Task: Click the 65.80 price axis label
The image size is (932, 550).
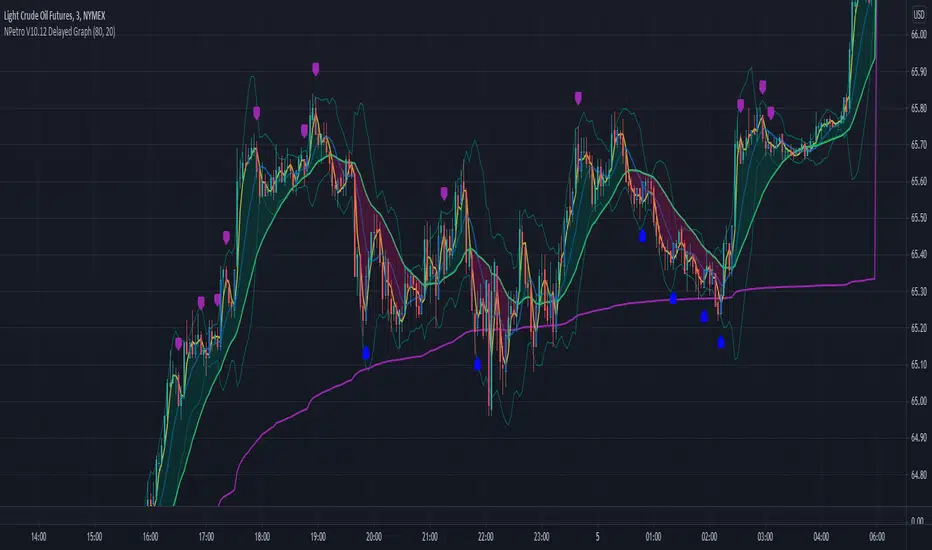Action: point(918,108)
